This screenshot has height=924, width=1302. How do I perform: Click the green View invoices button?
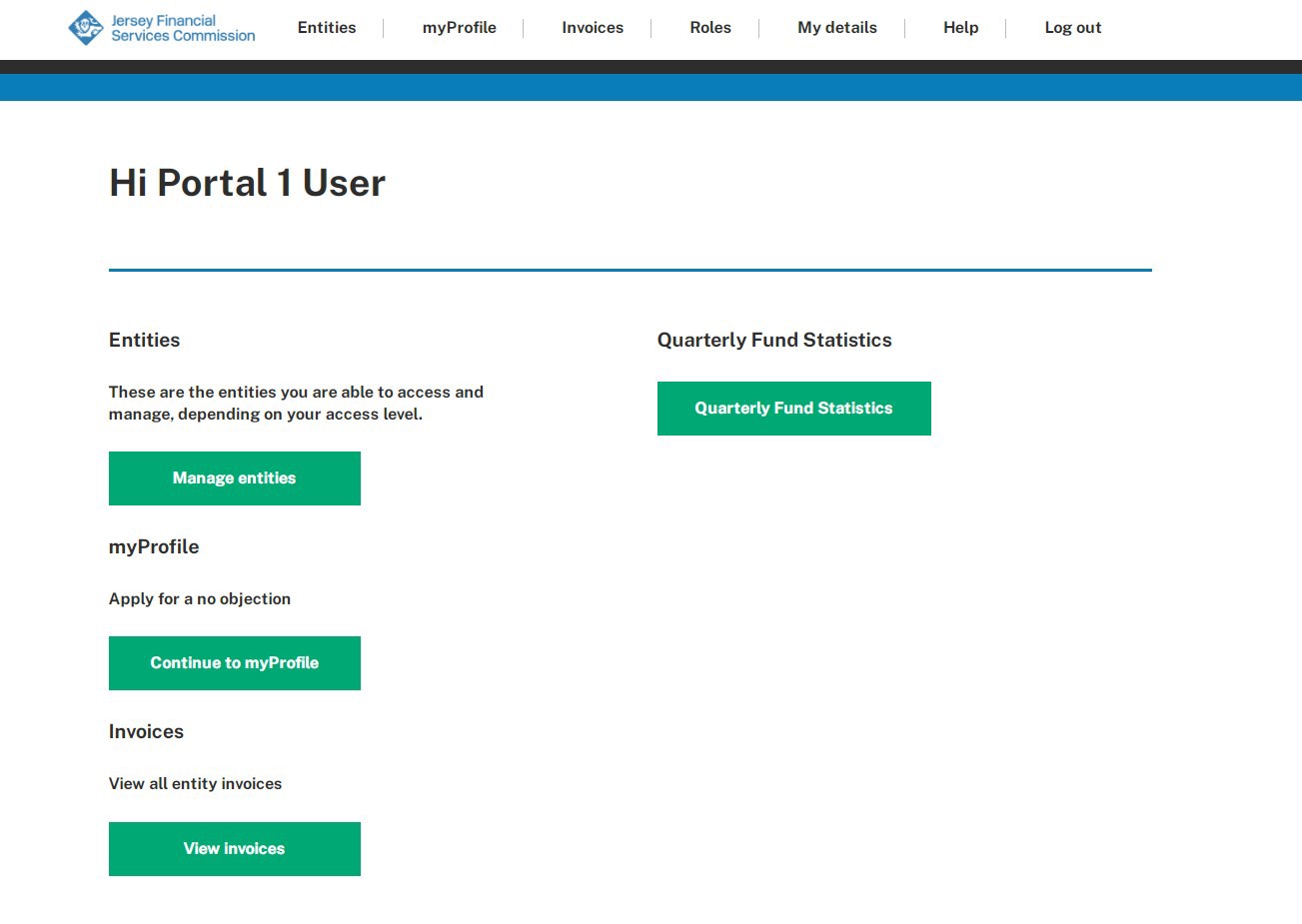click(x=234, y=849)
